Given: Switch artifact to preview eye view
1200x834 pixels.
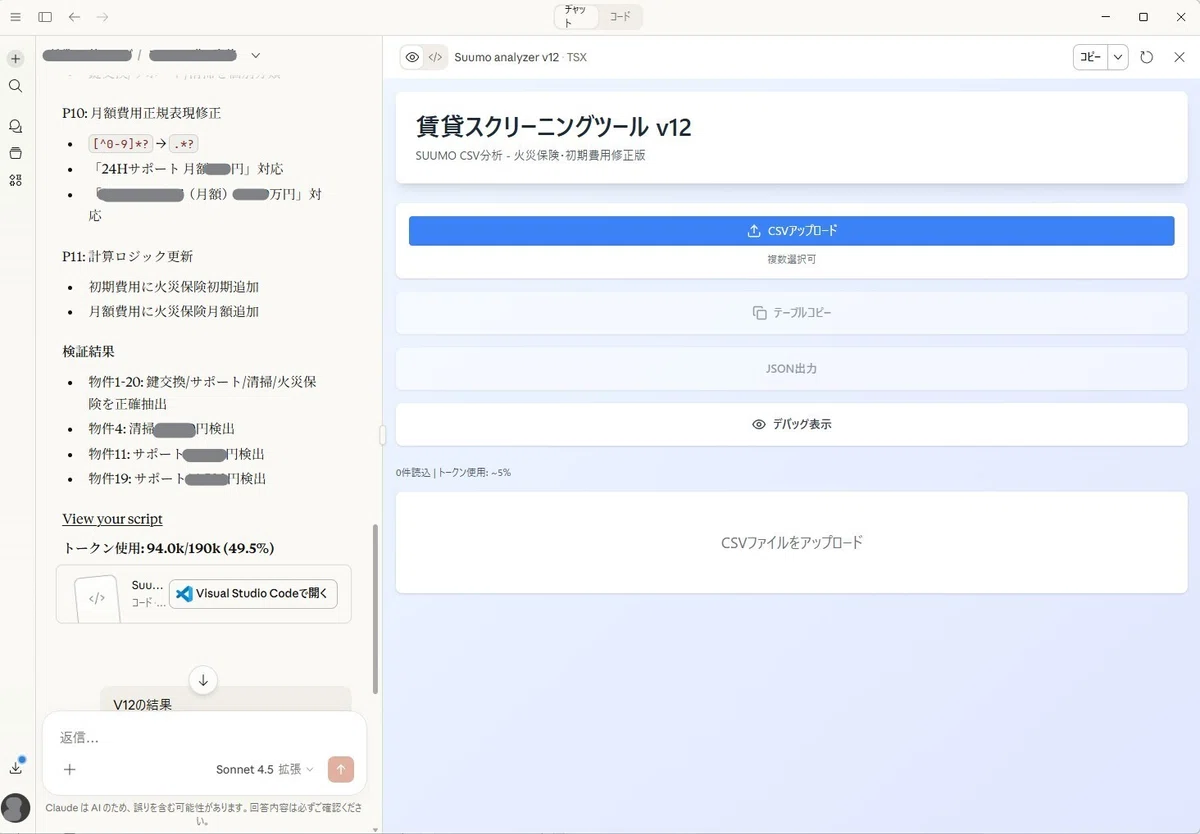Looking at the screenshot, I should pos(412,57).
